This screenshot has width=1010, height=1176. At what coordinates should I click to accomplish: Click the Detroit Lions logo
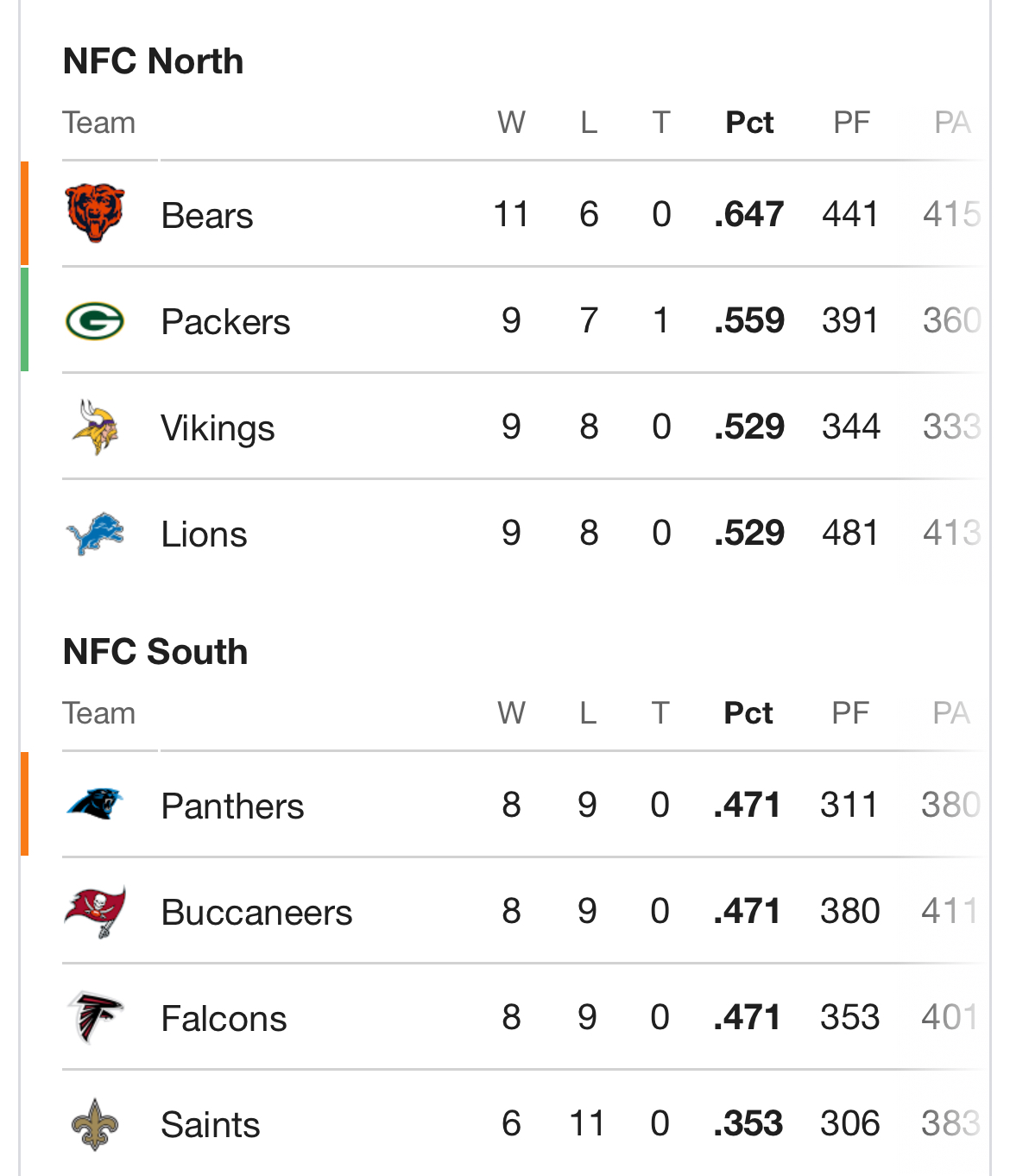(95, 534)
